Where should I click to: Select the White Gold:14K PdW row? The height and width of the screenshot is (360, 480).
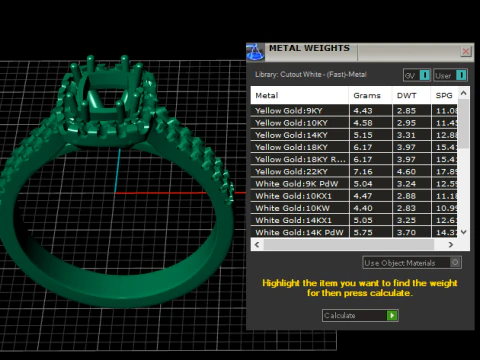354,232
